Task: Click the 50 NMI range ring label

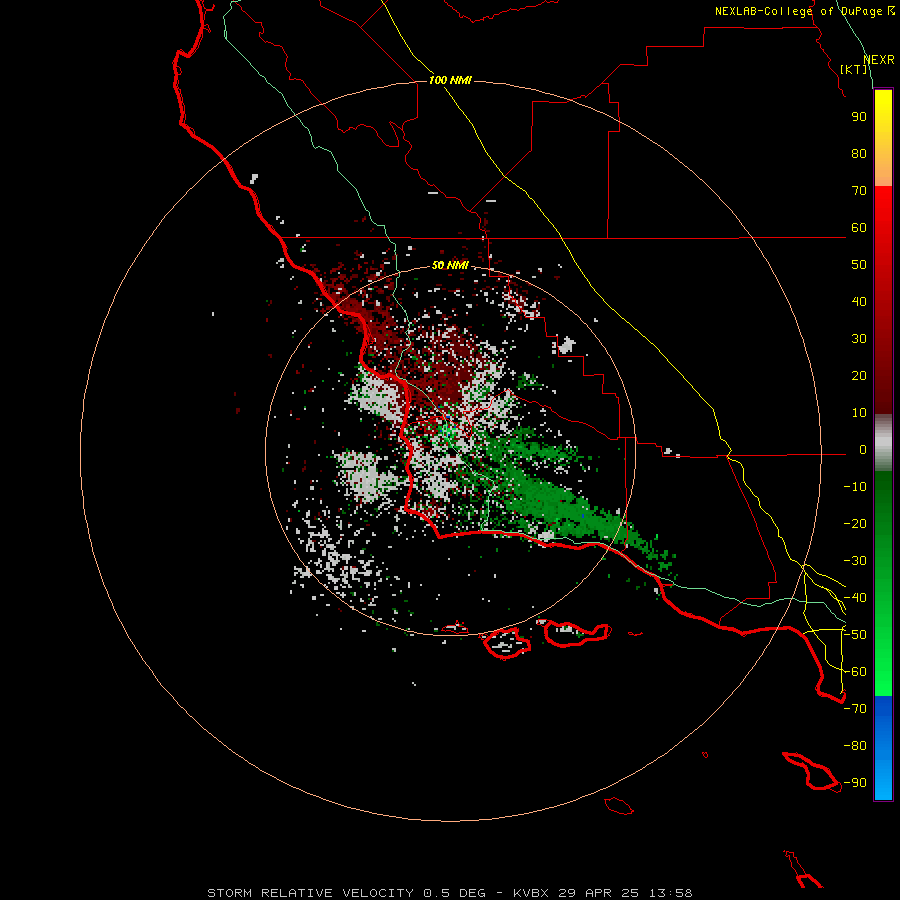Action: (450, 265)
